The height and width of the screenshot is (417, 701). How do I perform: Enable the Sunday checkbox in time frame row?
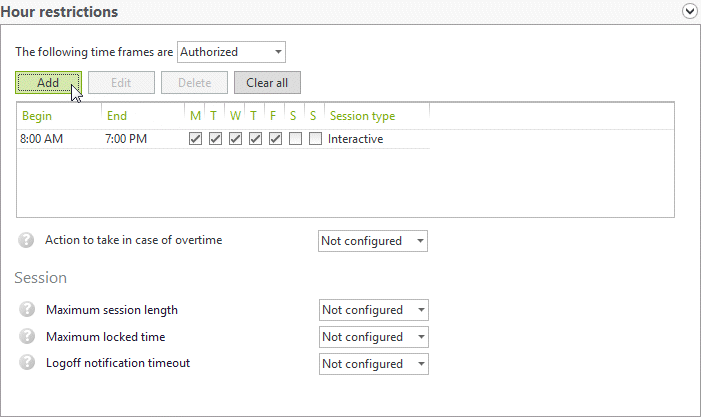[x=315, y=139]
